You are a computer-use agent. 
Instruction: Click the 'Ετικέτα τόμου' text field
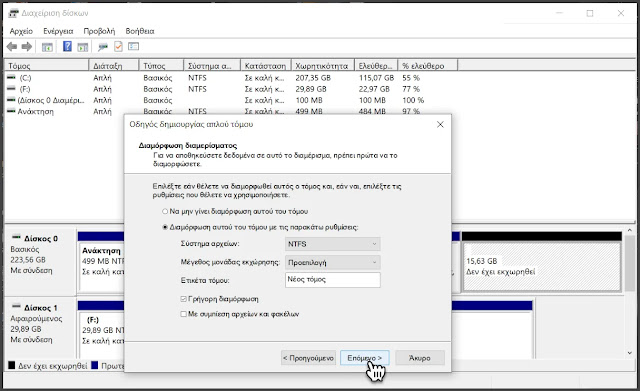333,280
